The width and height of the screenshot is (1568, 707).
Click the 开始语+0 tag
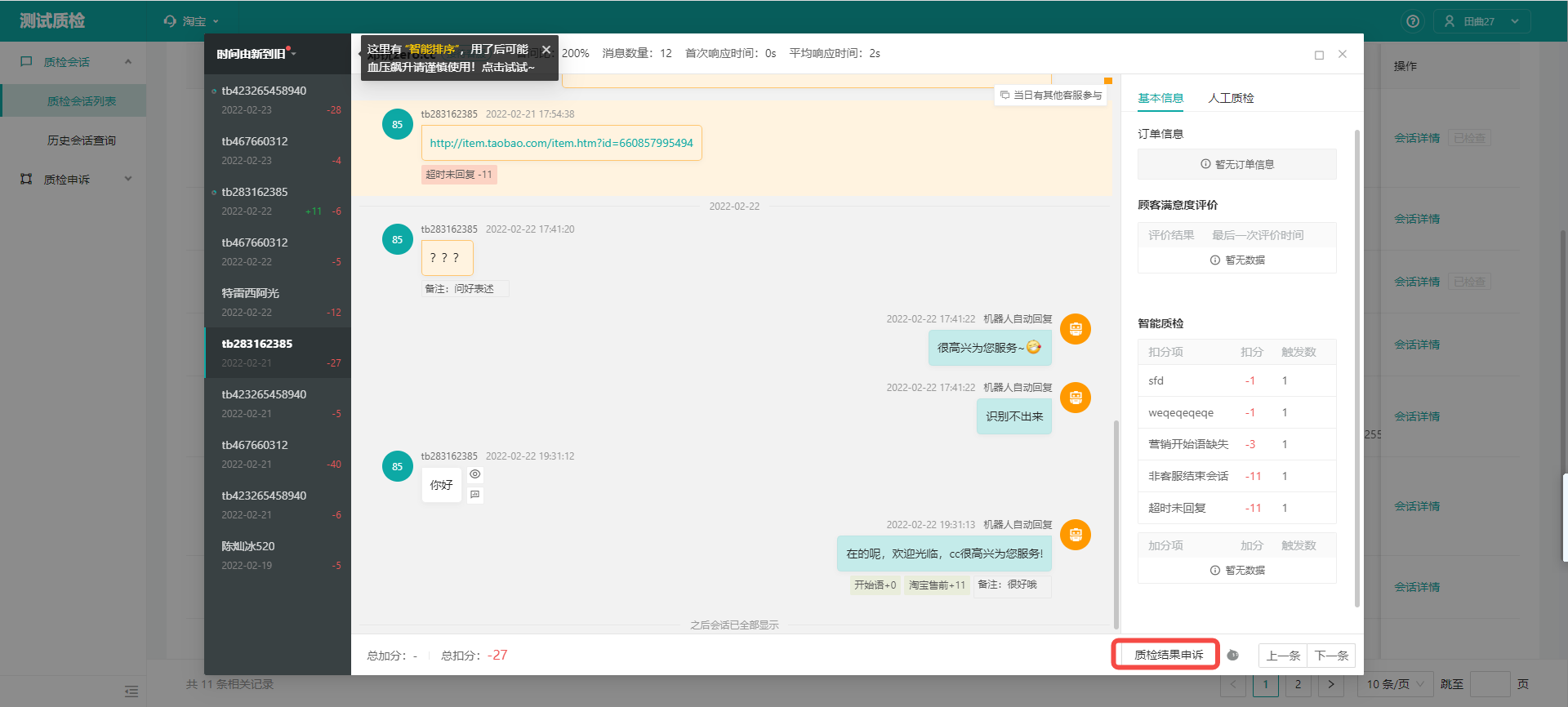point(875,585)
